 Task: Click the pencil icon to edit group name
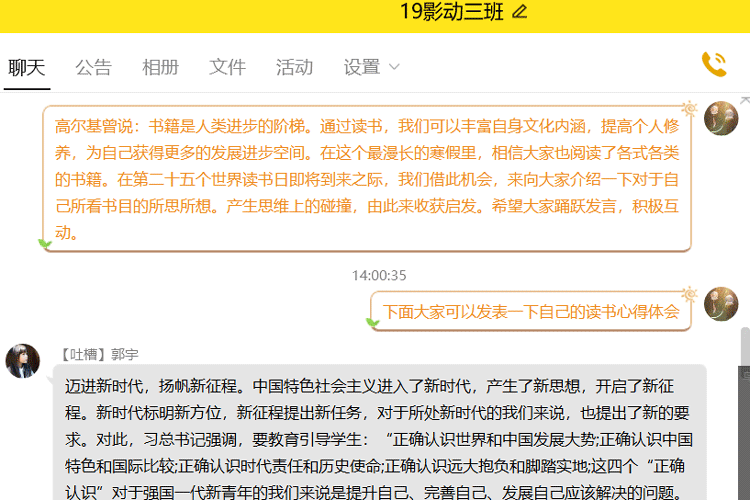pyautogui.click(x=519, y=12)
